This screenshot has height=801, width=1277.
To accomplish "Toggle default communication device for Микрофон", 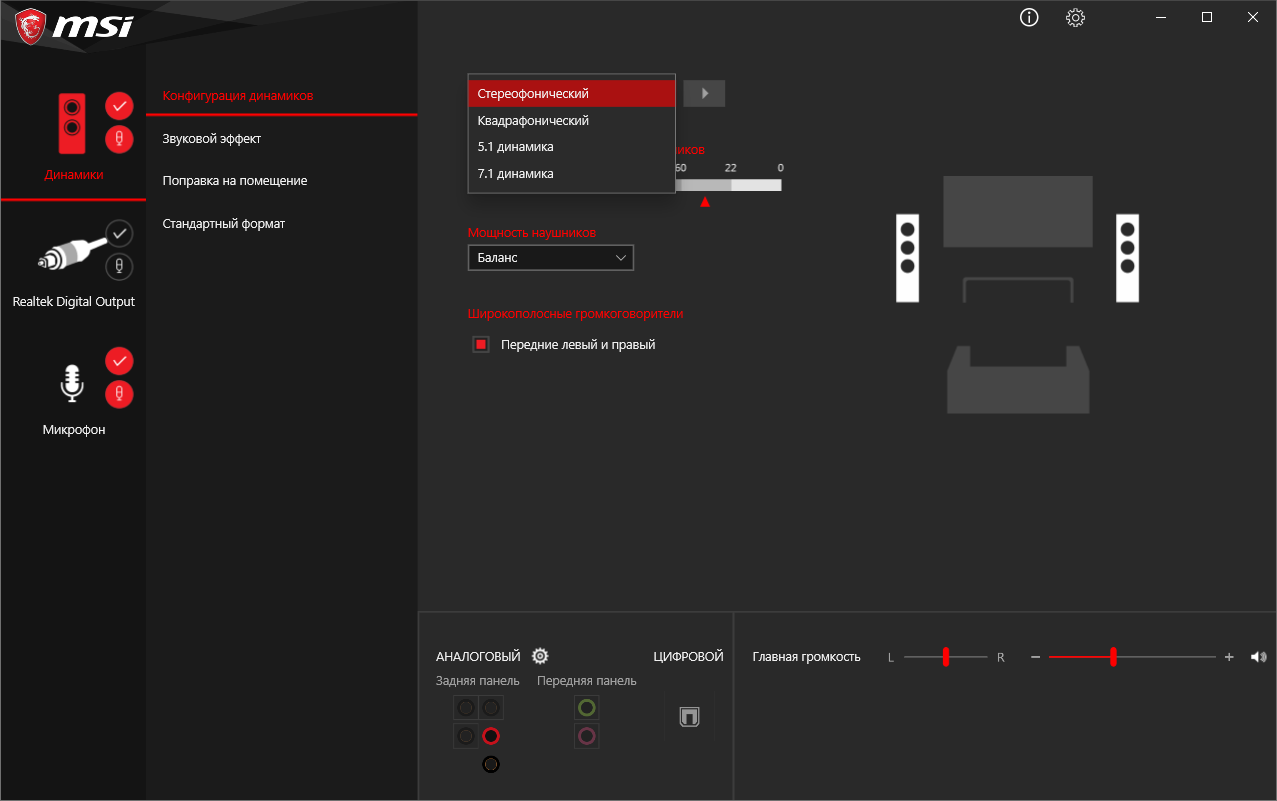I will pyautogui.click(x=119, y=393).
